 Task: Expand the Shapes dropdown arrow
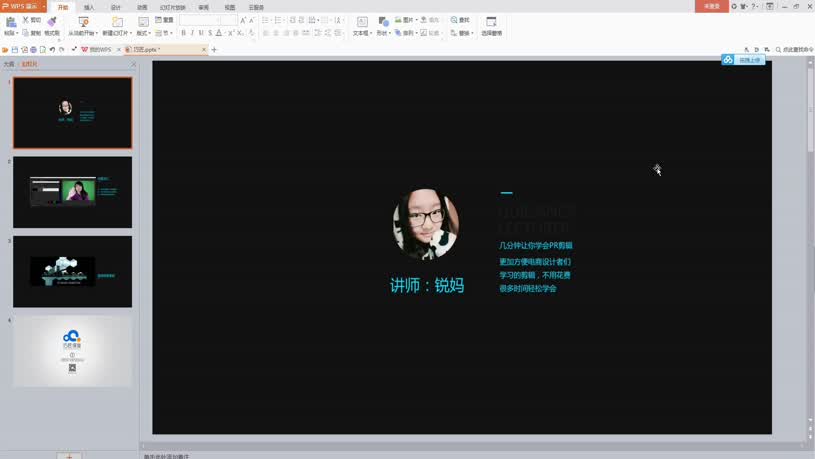(390, 33)
